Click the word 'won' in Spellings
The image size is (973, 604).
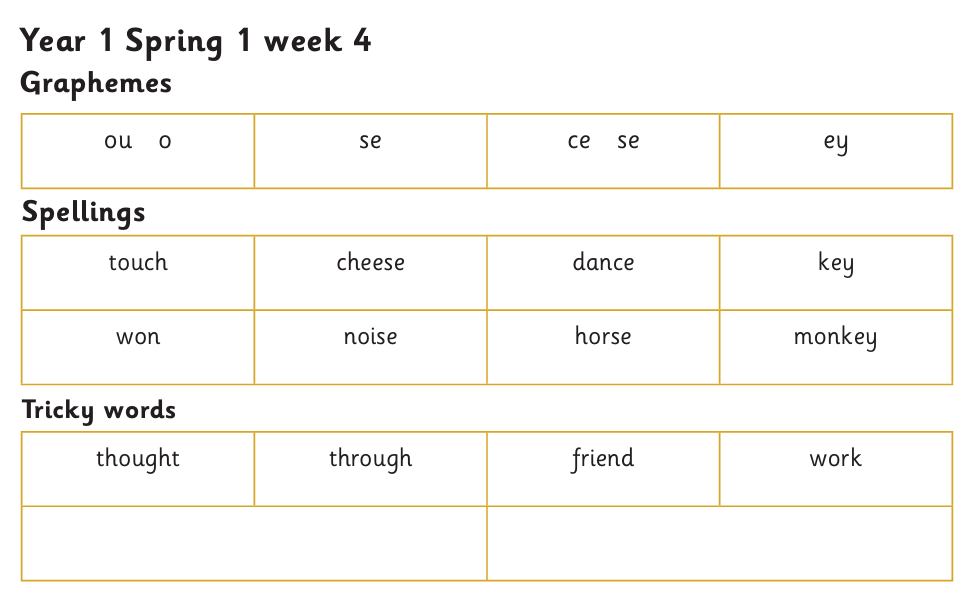(x=138, y=337)
